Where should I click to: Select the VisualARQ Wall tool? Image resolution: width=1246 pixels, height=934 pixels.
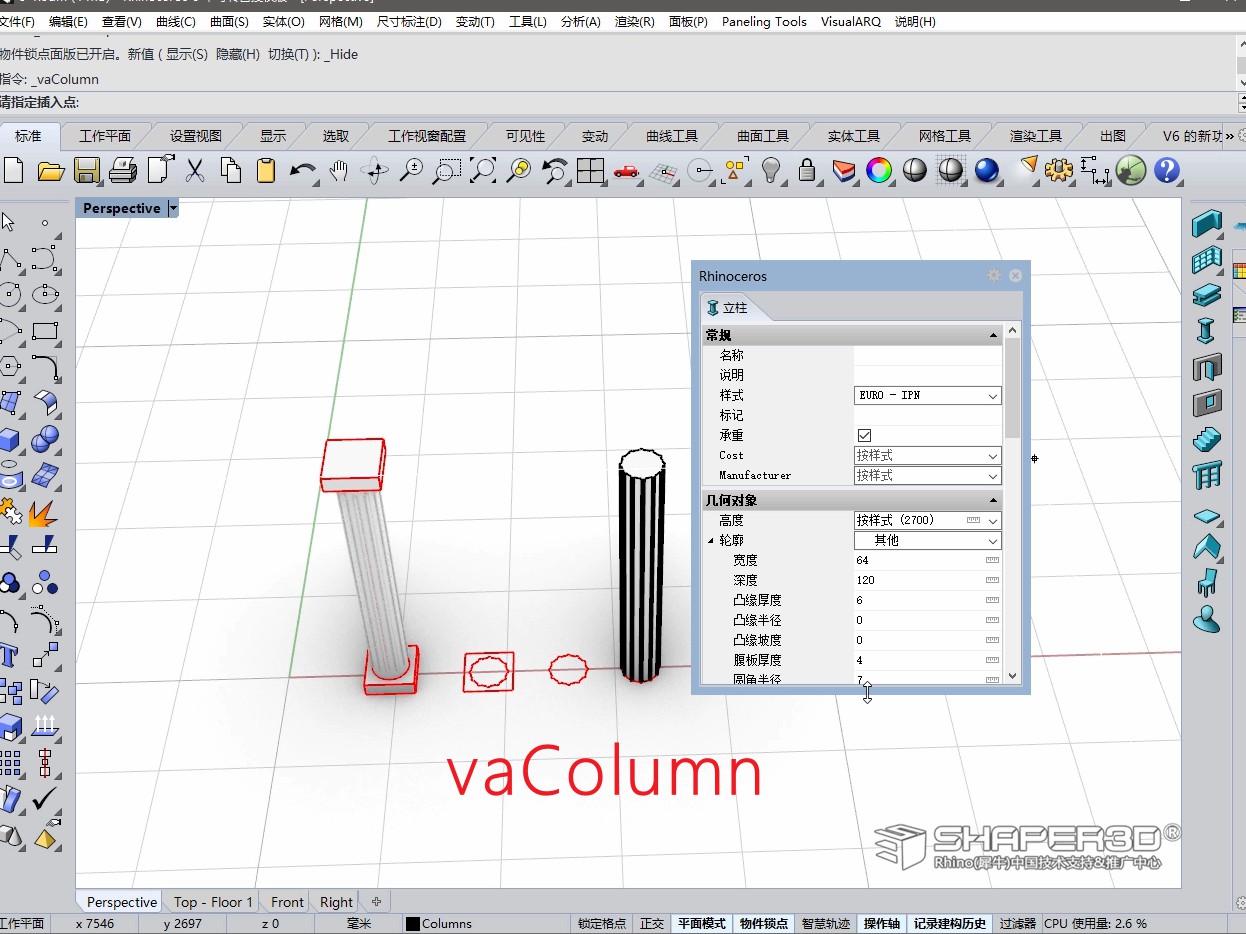pyautogui.click(x=1207, y=223)
